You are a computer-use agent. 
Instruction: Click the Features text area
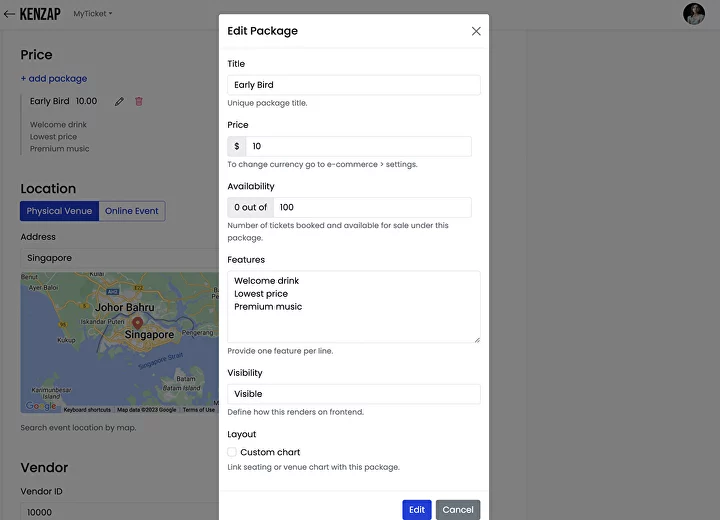click(x=353, y=307)
